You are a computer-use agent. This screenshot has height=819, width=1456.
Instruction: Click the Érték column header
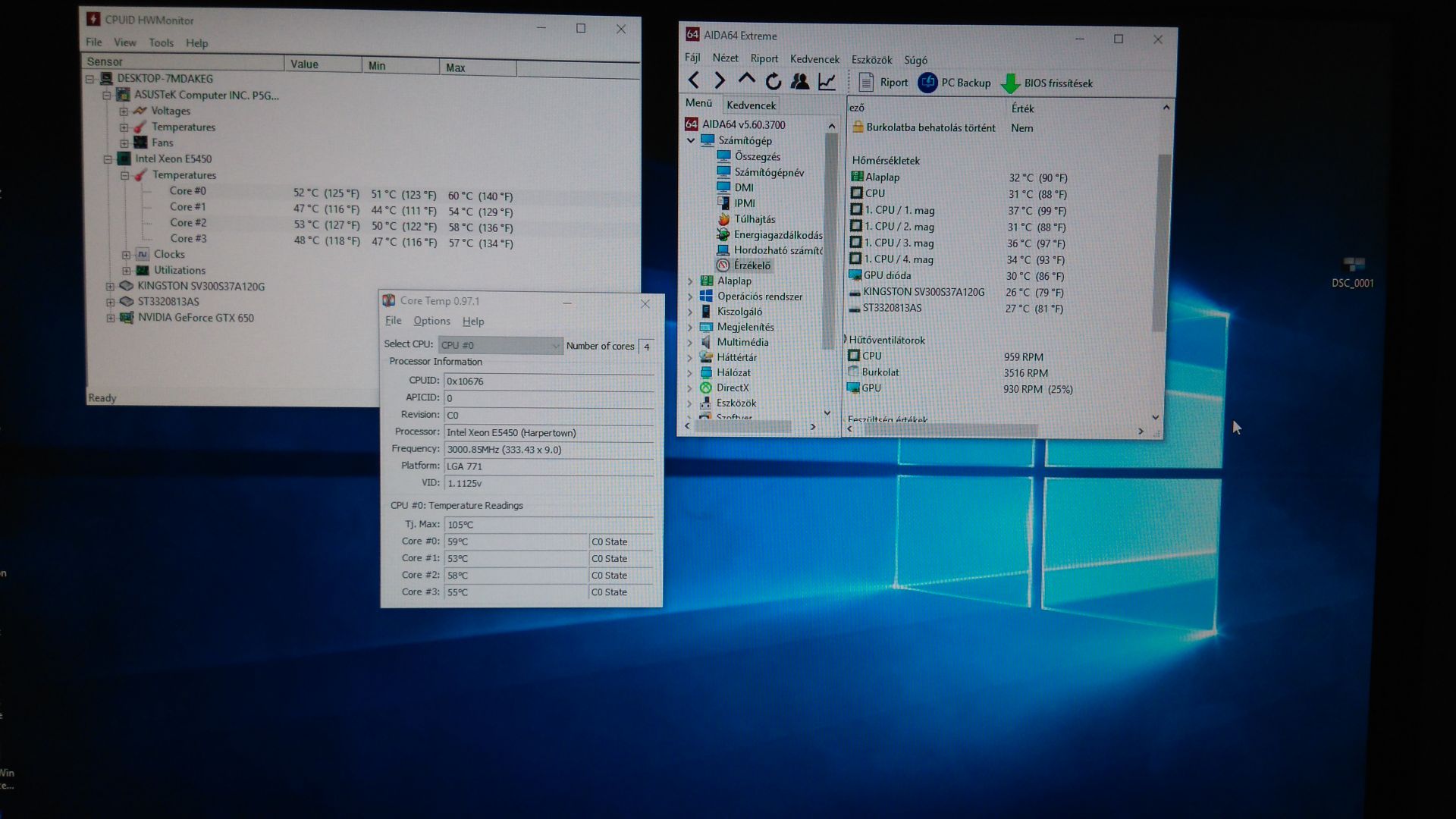(x=1022, y=108)
